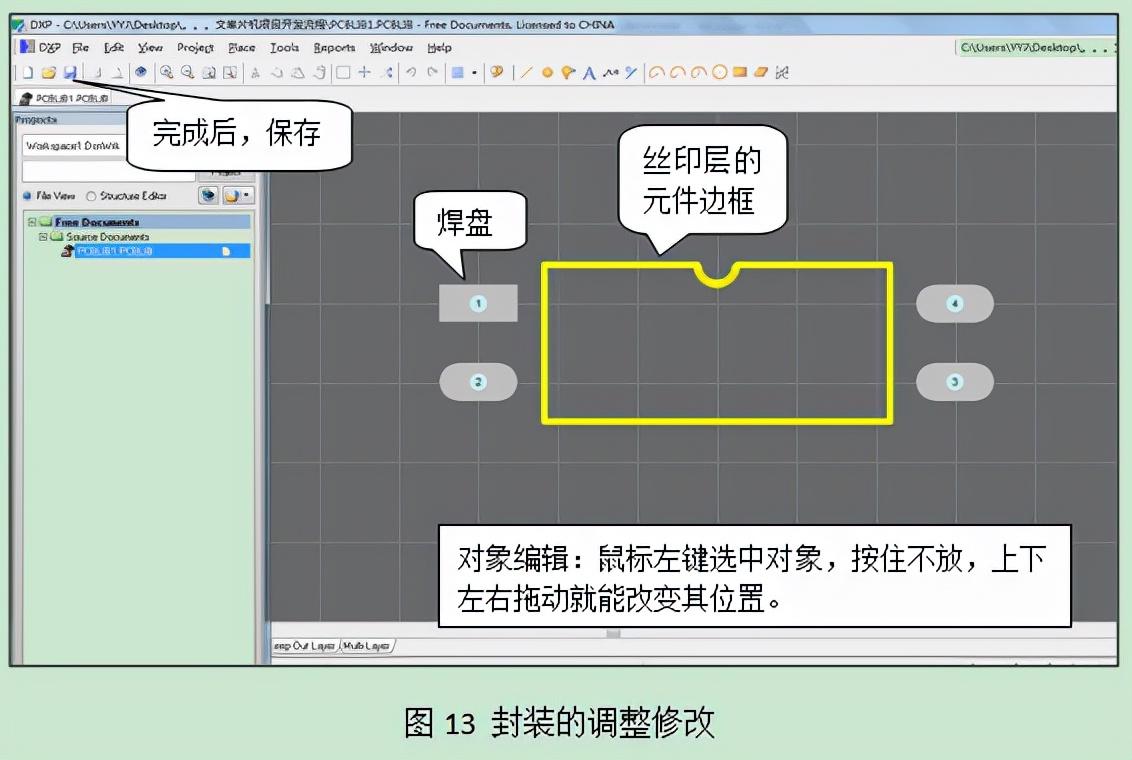The image size is (1132, 760).
Task: Select the Place Line tool
Action: [x=527, y=72]
